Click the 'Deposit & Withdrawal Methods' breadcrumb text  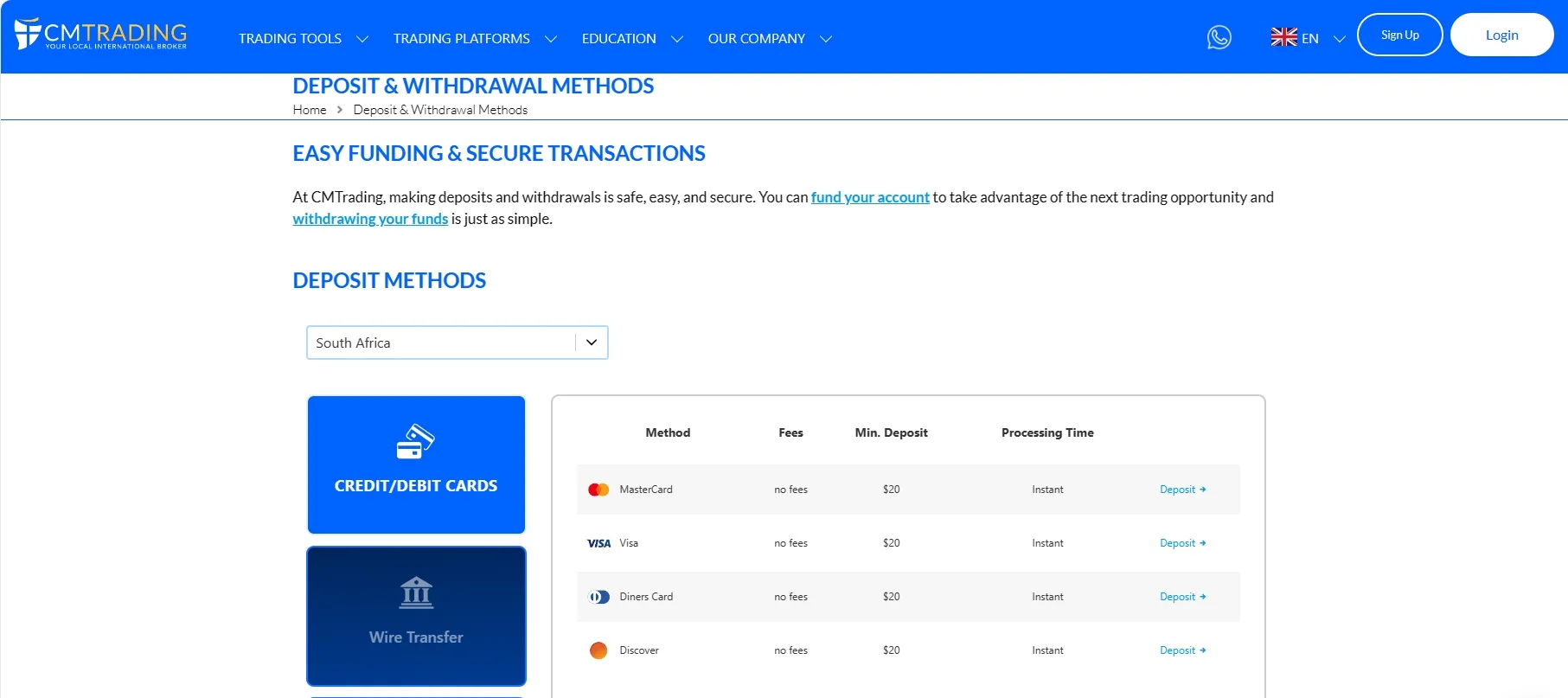click(440, 110)
